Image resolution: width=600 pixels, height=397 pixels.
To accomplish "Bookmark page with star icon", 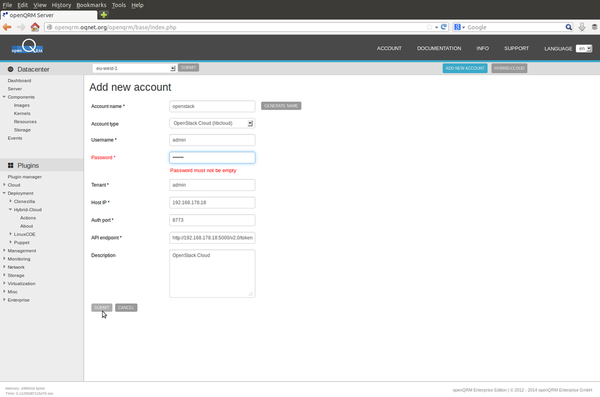I will point(429,27).
